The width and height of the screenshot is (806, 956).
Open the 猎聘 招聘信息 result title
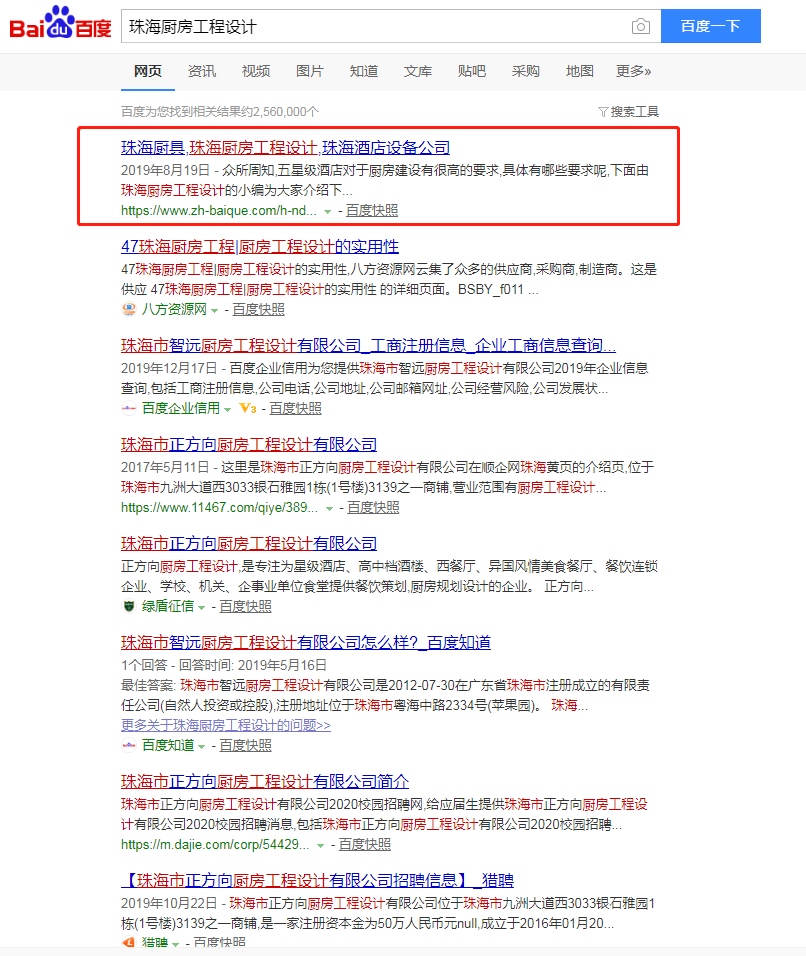[x=317, y=880]
